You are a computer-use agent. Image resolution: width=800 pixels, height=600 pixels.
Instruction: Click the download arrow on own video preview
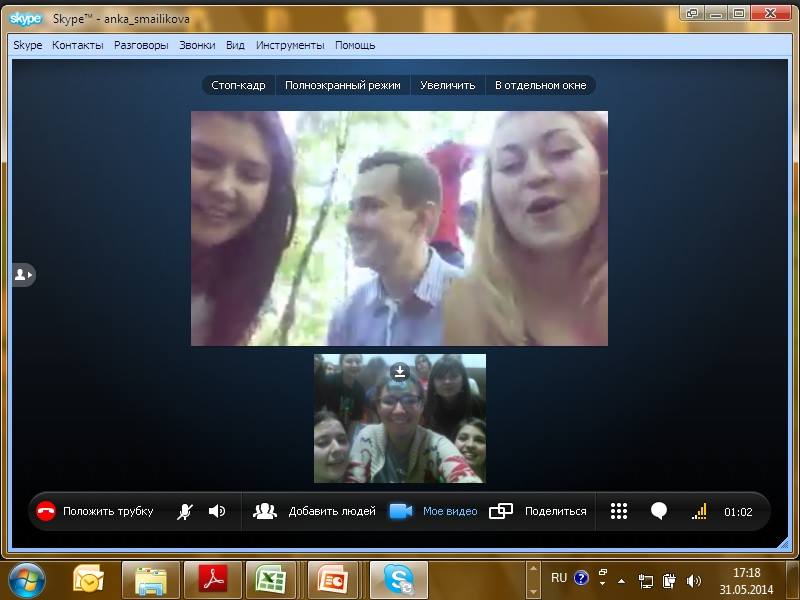click(x=400, y=371)
